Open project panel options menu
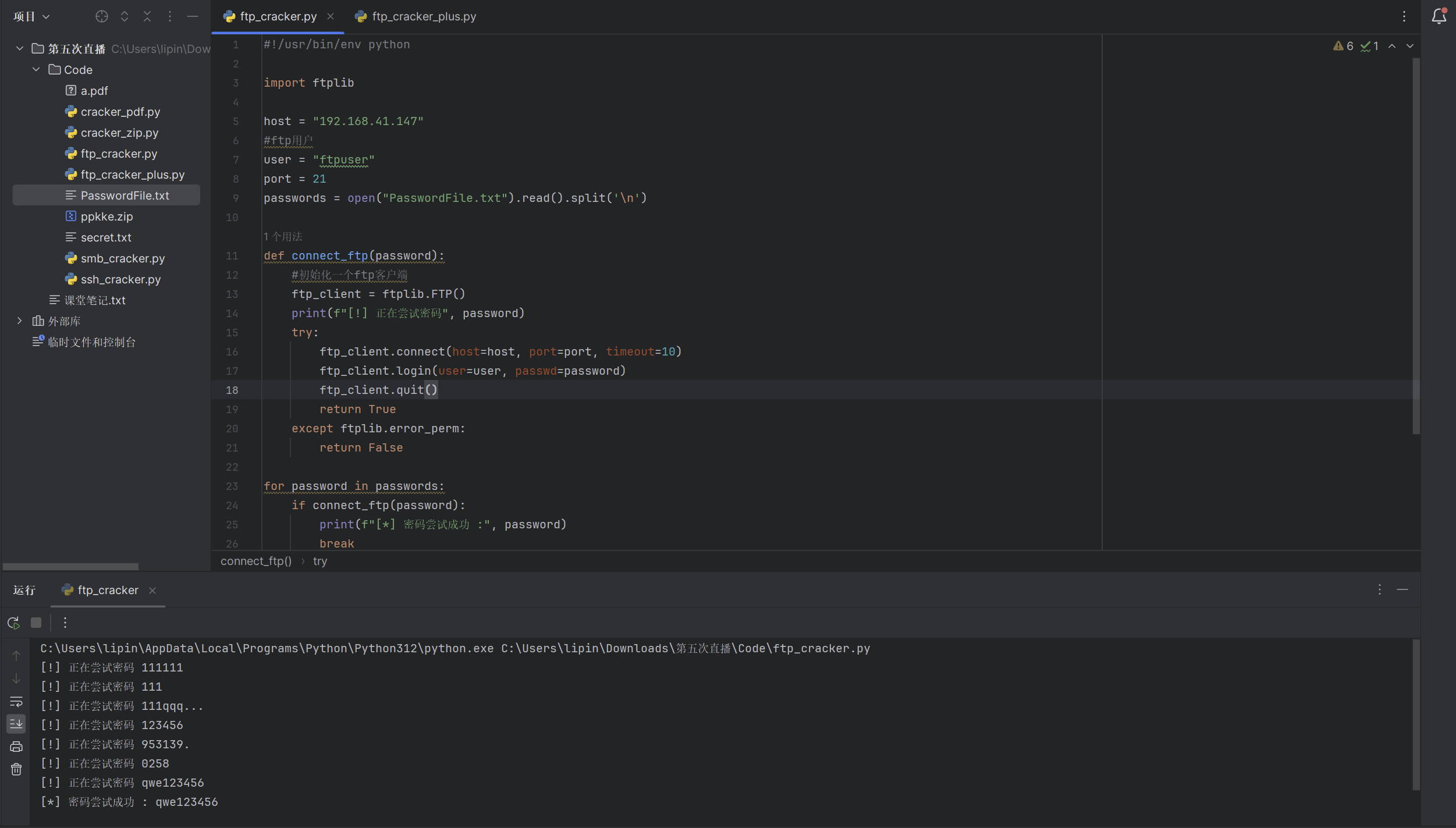The width and height of the screenshot is (1456, 828). [x=170, y=16]
